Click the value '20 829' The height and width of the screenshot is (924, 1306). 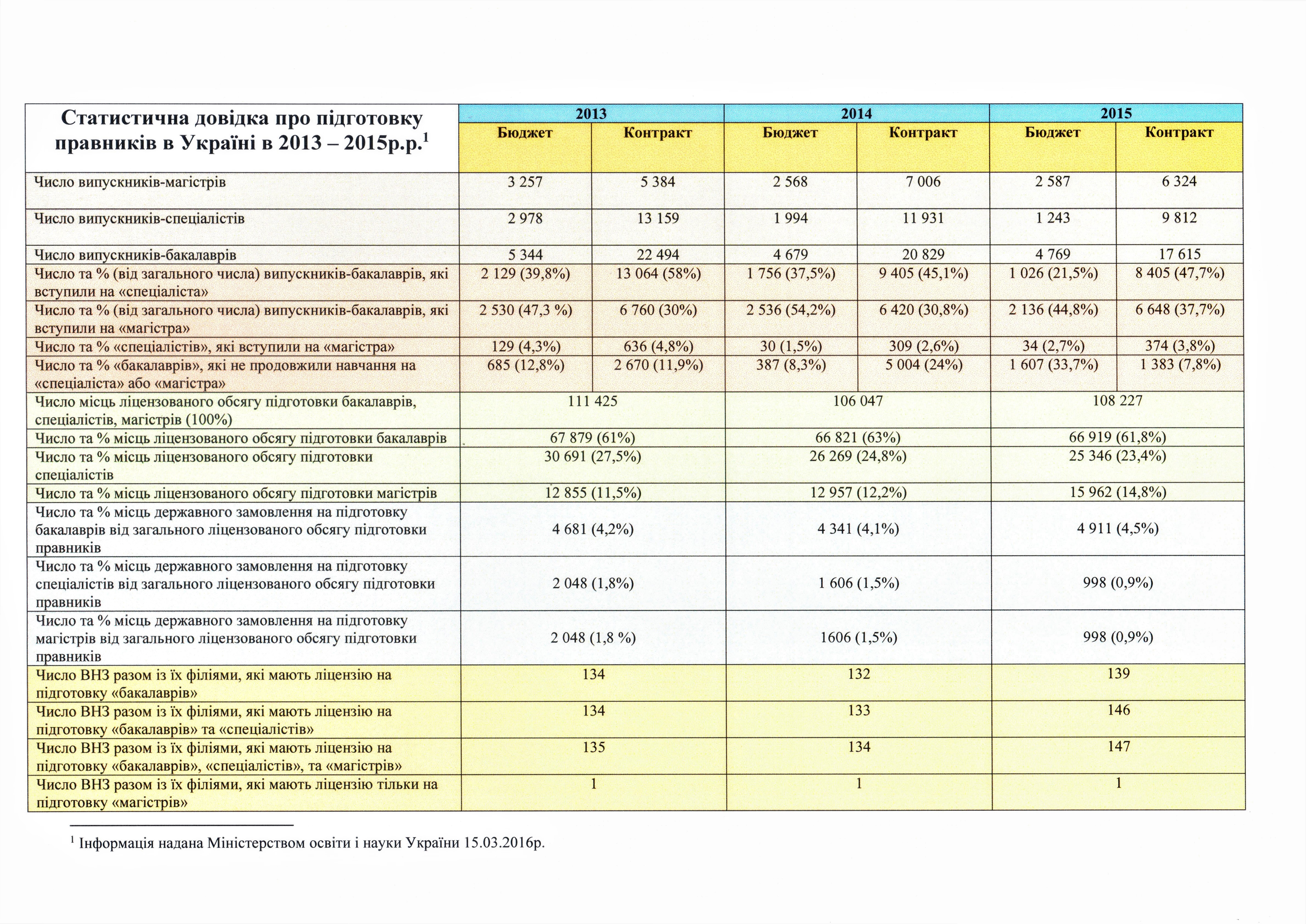point(923,254)
